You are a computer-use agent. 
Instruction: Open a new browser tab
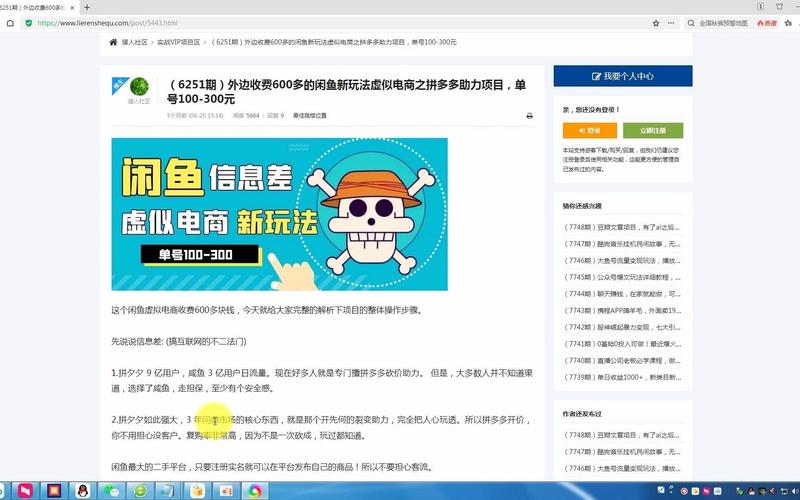pyautogui.click(x=87, y=8)
